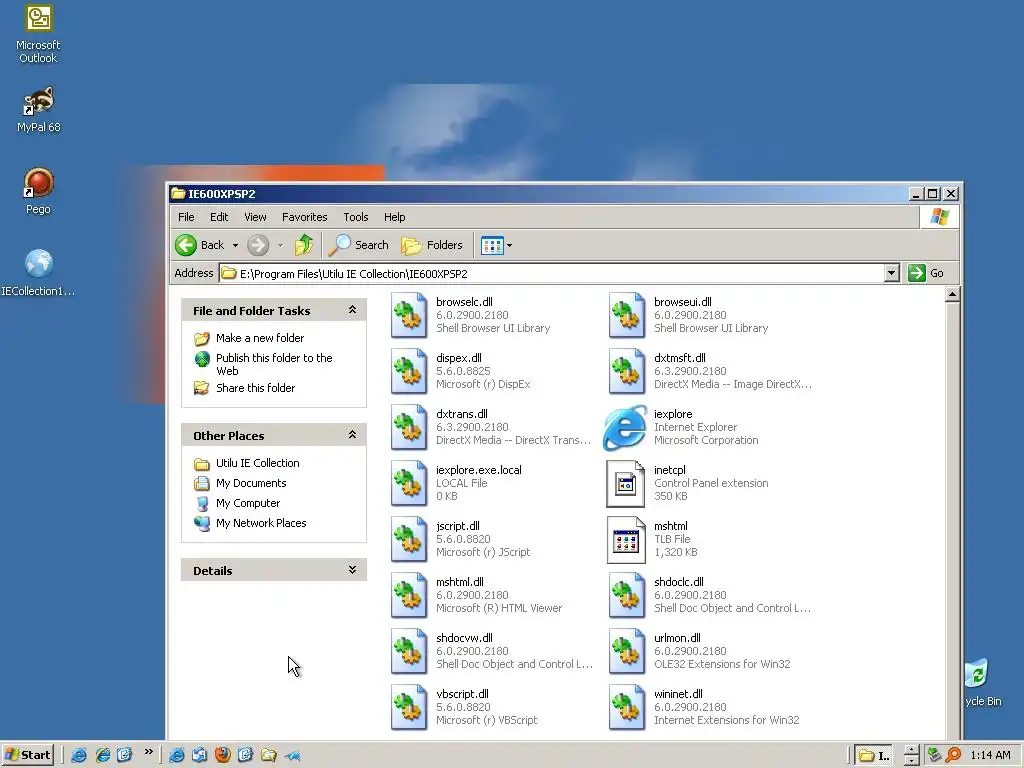Select the jscript.dll file icon

[x=408, y=539]
